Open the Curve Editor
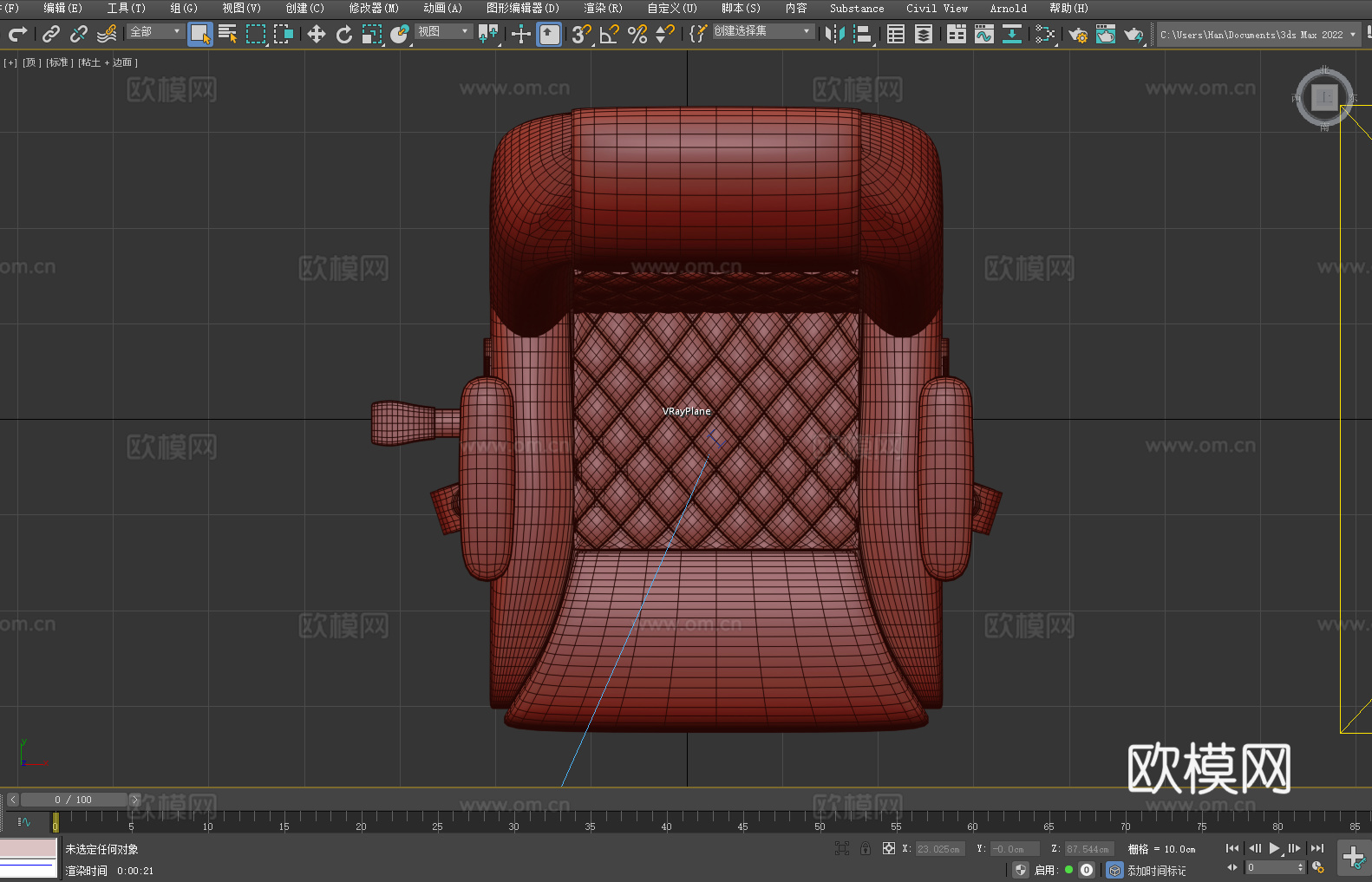 (984, 34)
